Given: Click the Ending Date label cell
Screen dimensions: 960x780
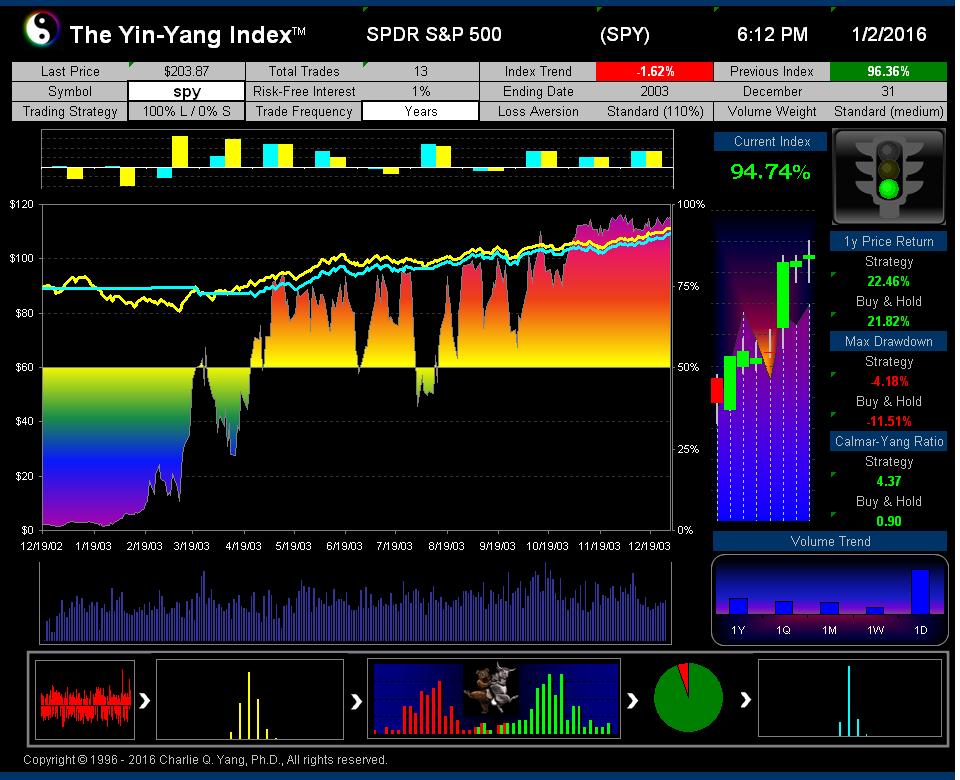Looking at the screenshot, I should 538,91.
